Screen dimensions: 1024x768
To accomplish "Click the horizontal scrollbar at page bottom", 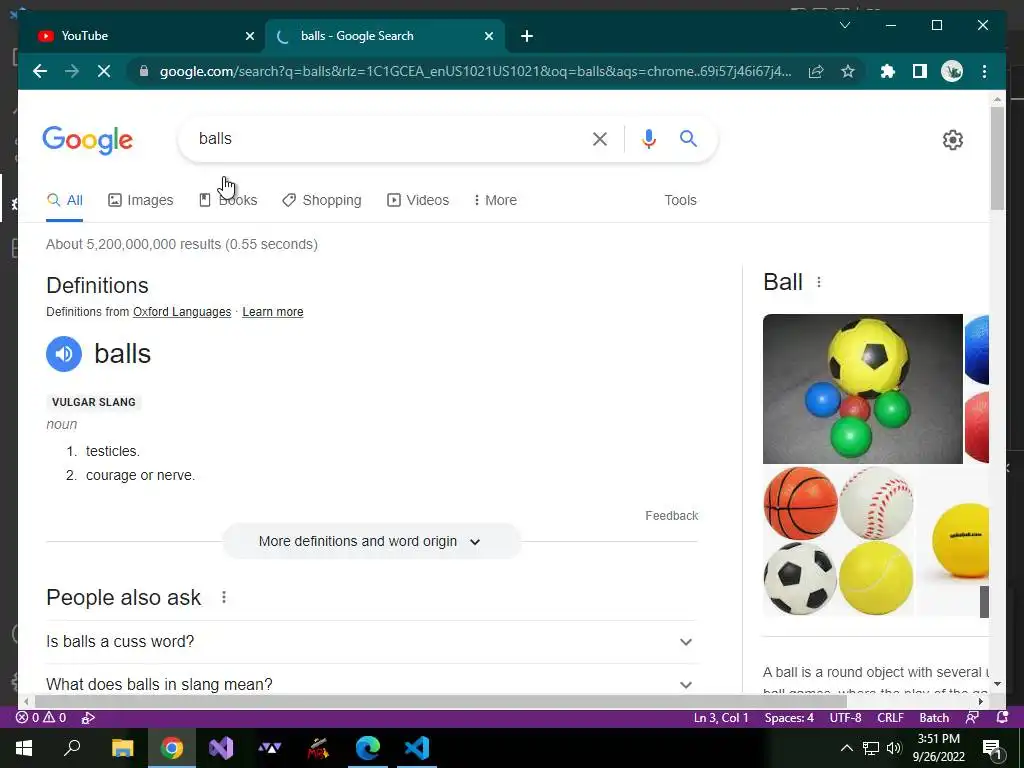I will [440, 701].
